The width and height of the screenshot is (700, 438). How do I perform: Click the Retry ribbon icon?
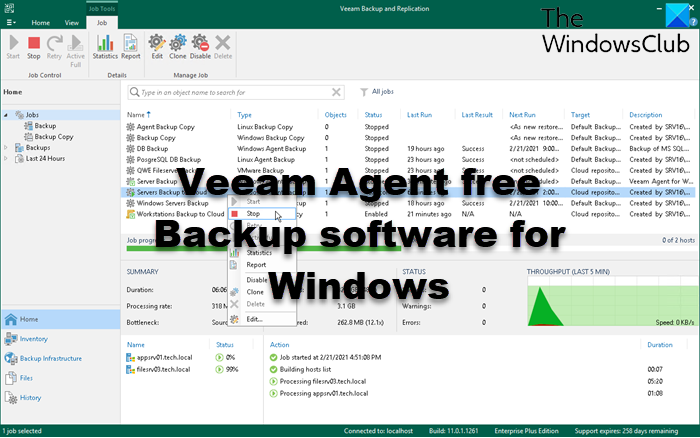click(x=54, y=47)
